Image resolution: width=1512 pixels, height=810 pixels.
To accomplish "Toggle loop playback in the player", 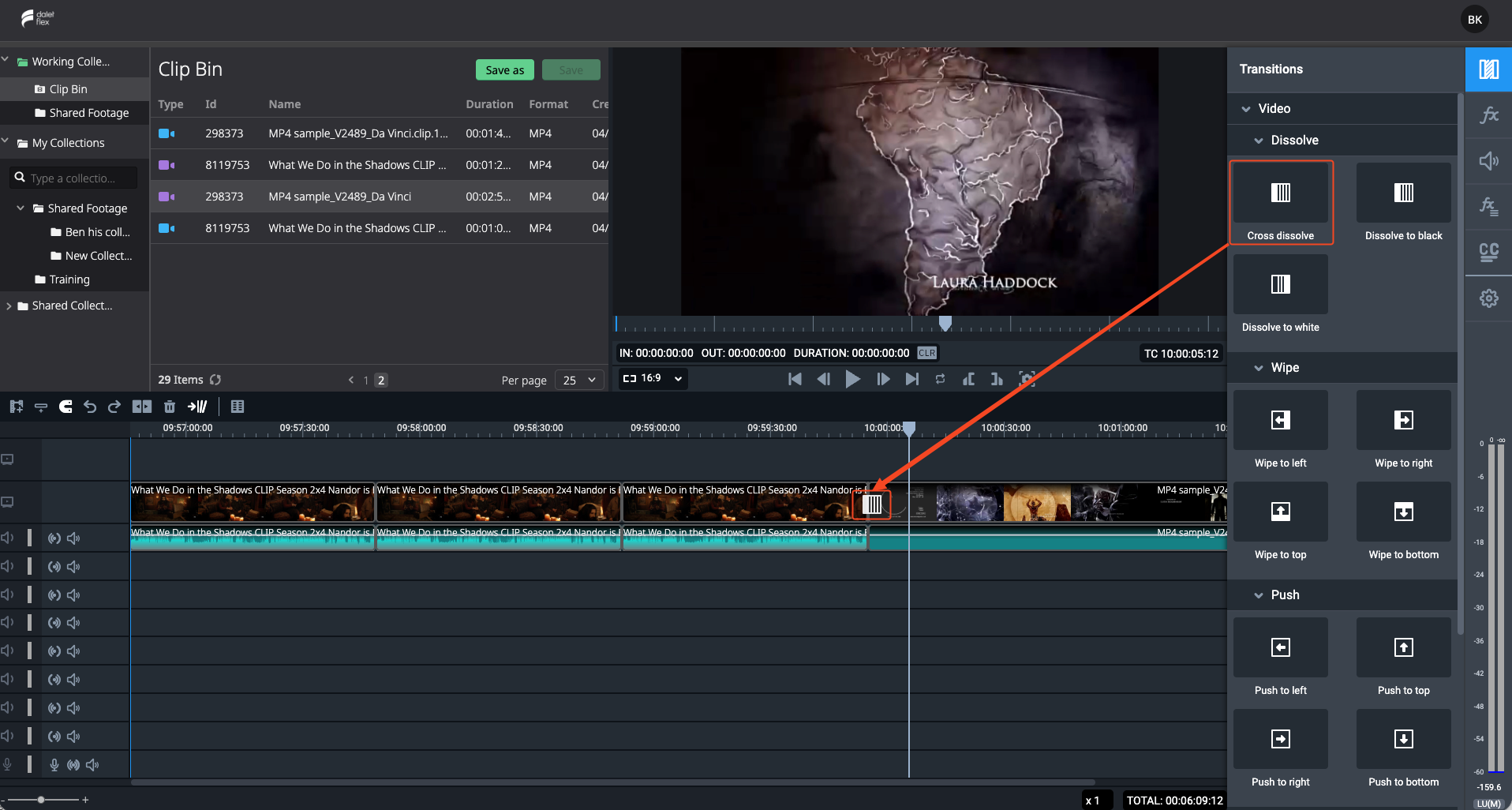I will [940, 379].
